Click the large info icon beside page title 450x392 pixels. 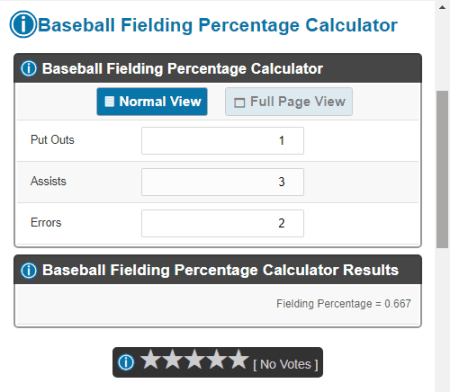pos(23,24)
